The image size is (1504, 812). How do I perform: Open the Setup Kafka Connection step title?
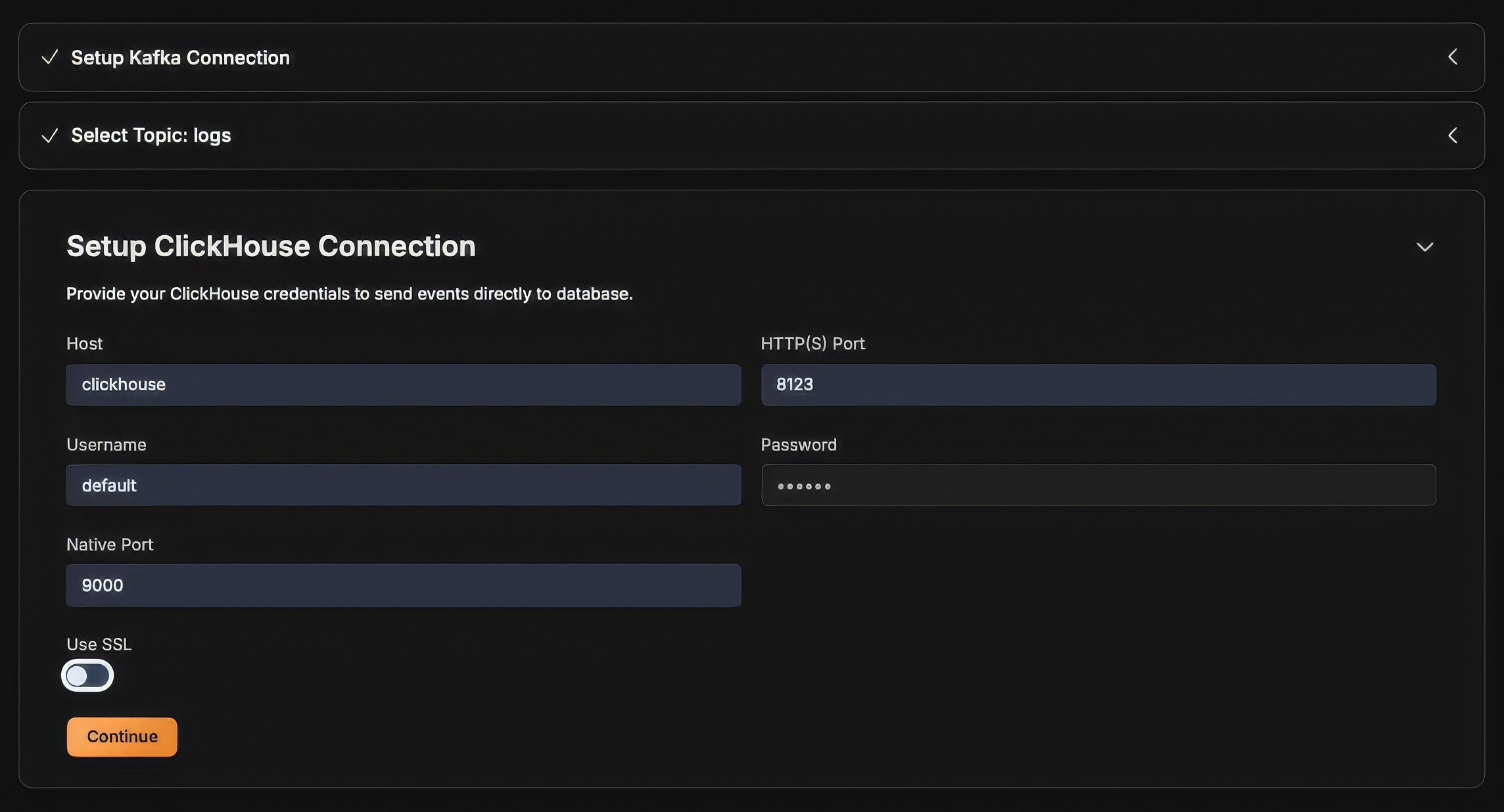tap(180, 58)
